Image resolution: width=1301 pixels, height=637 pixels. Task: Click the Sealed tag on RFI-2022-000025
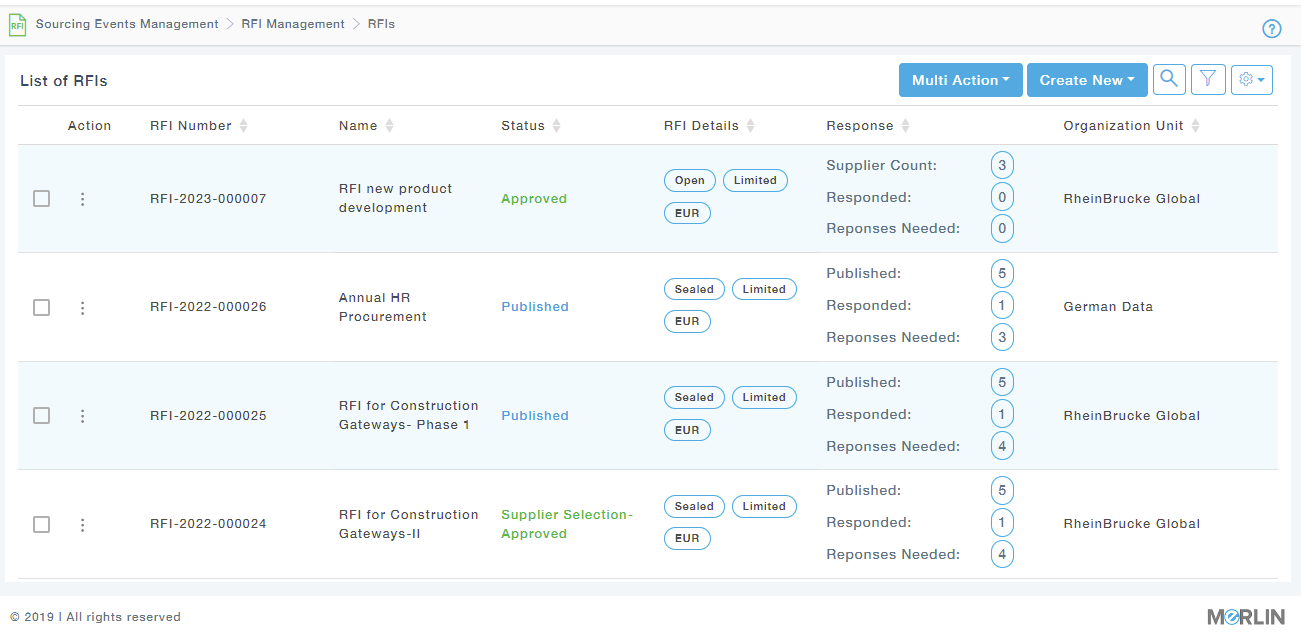(x=694, y=397)
